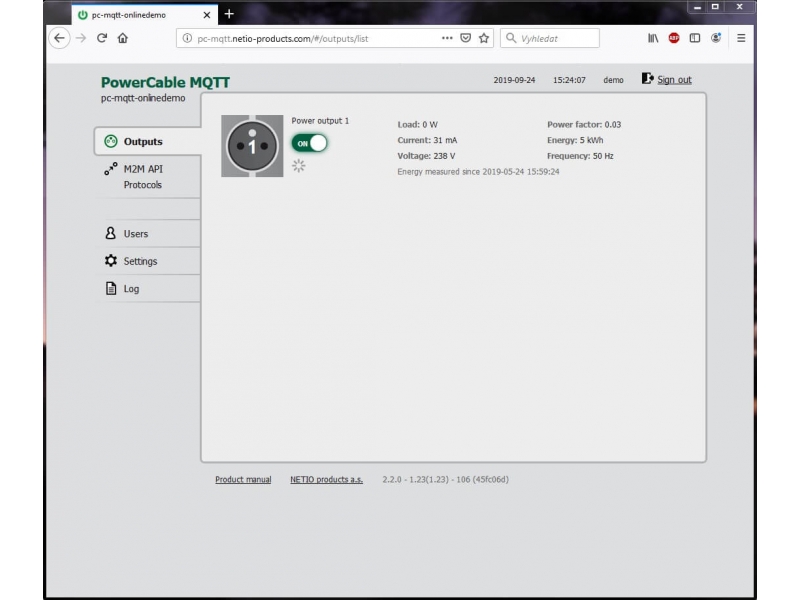This screenshot has height=600, width=800.
Task: Show site information icon in address bar
Action: click(x=187, y=38)
